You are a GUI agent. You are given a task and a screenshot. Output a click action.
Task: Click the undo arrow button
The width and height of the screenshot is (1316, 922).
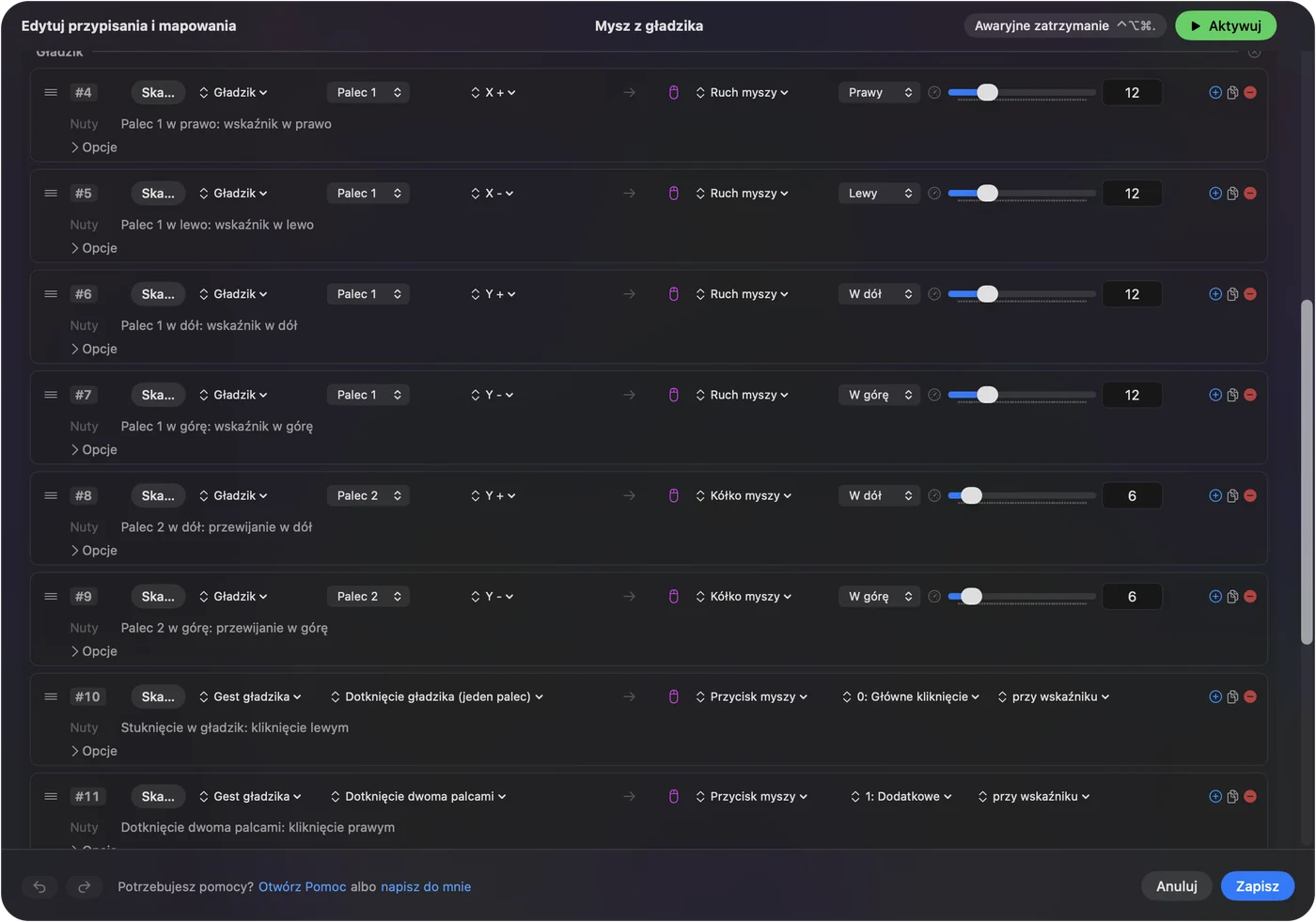(39, 886)
